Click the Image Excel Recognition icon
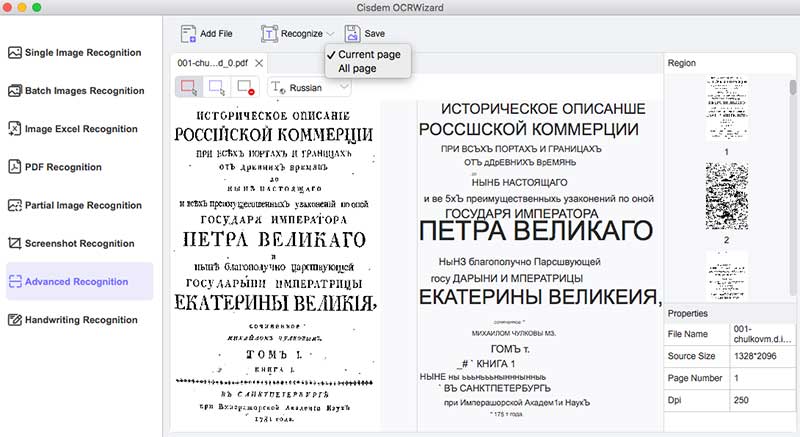 point(14,129)
